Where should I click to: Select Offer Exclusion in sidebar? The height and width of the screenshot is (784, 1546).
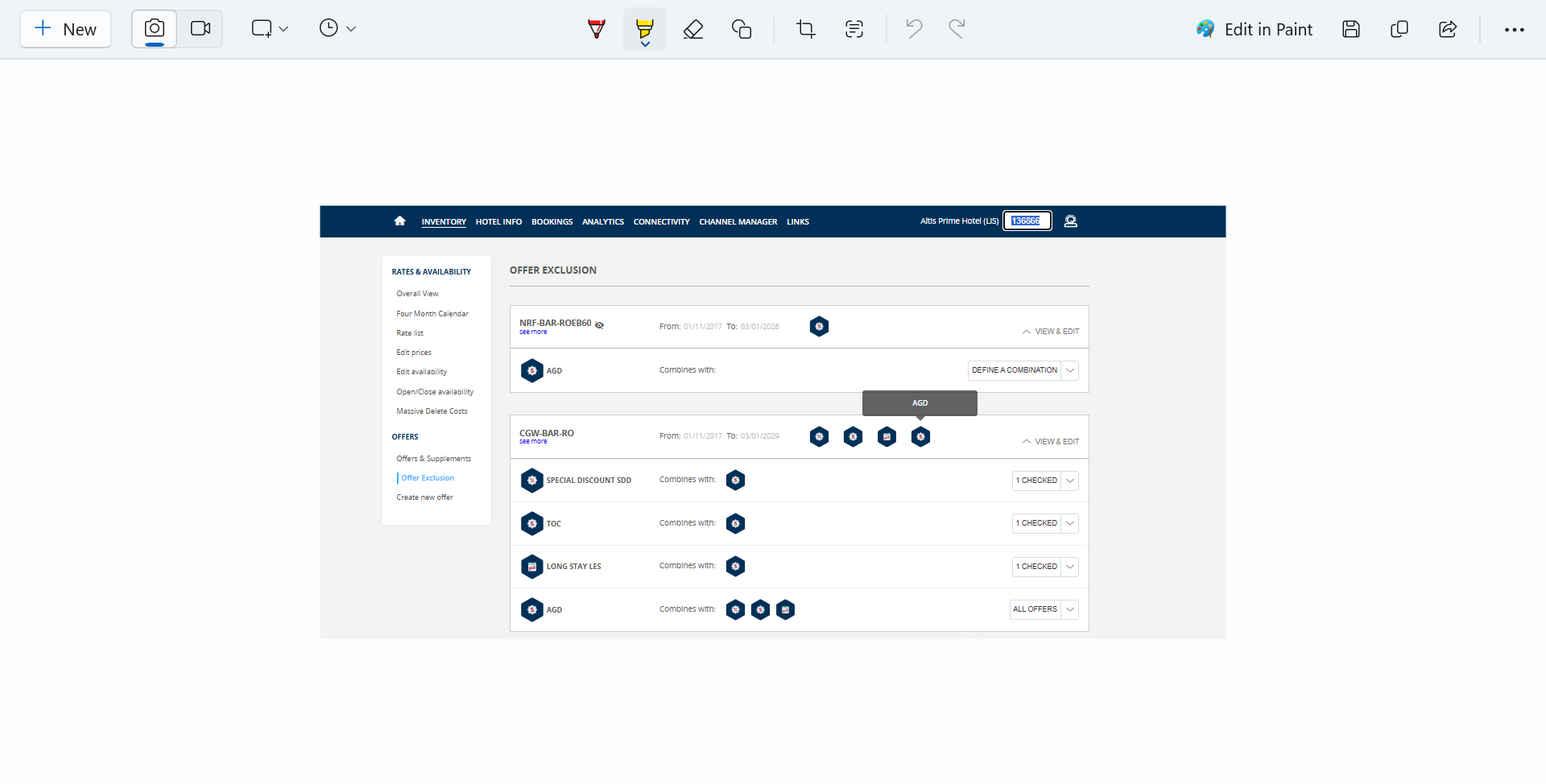point(428,478)
